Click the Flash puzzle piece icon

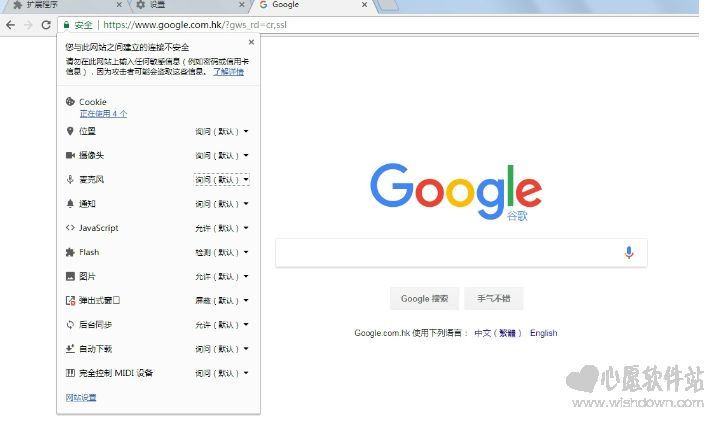point(70,252)
